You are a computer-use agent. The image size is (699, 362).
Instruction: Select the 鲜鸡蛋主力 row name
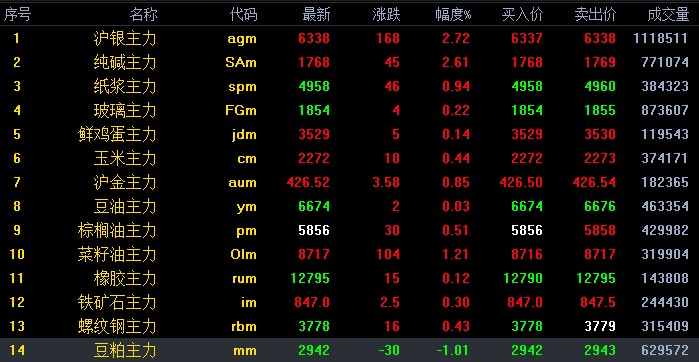(x=117, y=134)
